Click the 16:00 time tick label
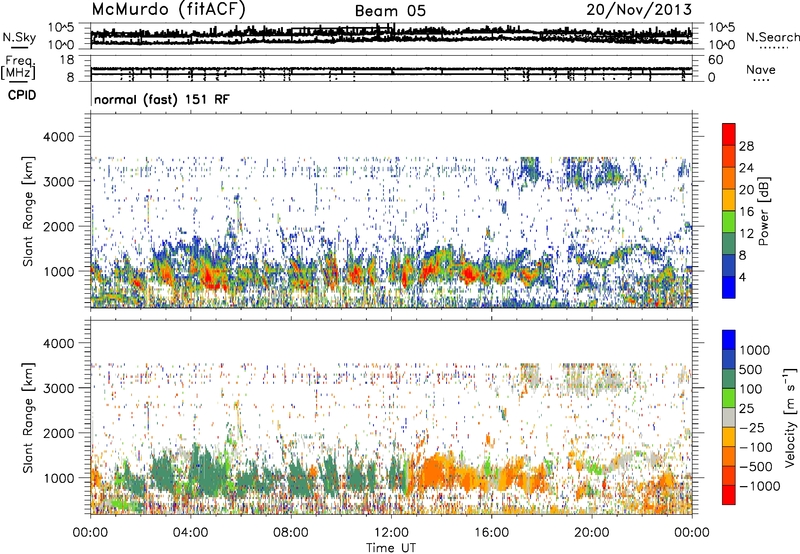The width and height of the screenshot is (800, 554). 491,533
